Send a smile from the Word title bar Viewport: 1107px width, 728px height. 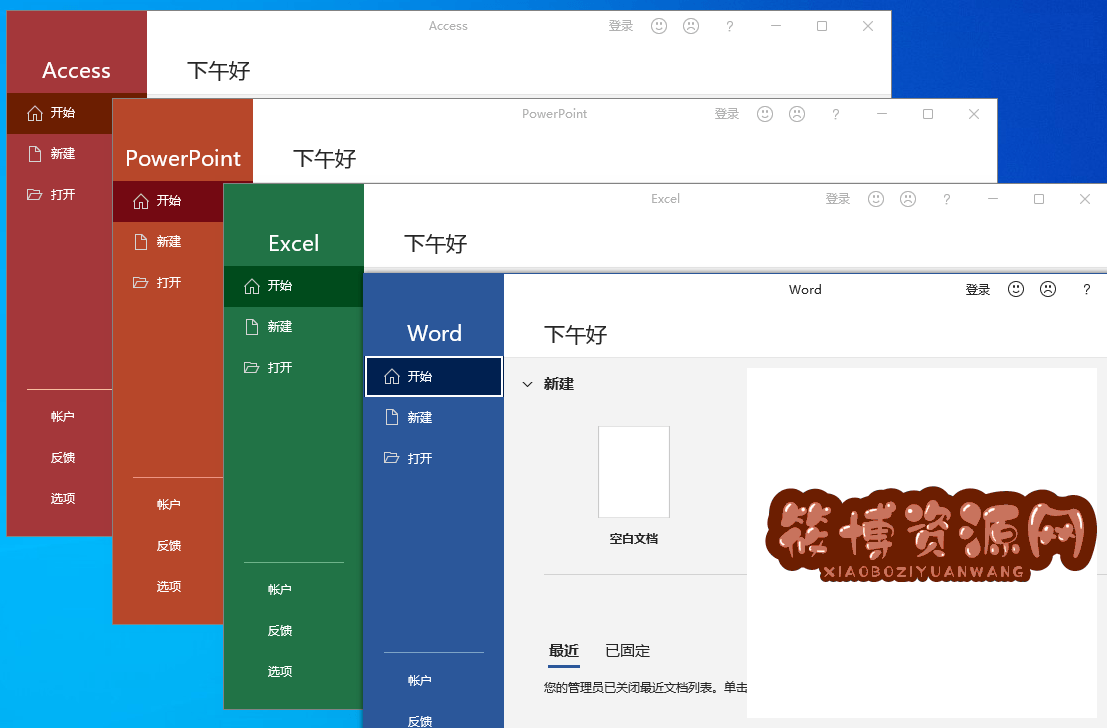(1016, 289)
